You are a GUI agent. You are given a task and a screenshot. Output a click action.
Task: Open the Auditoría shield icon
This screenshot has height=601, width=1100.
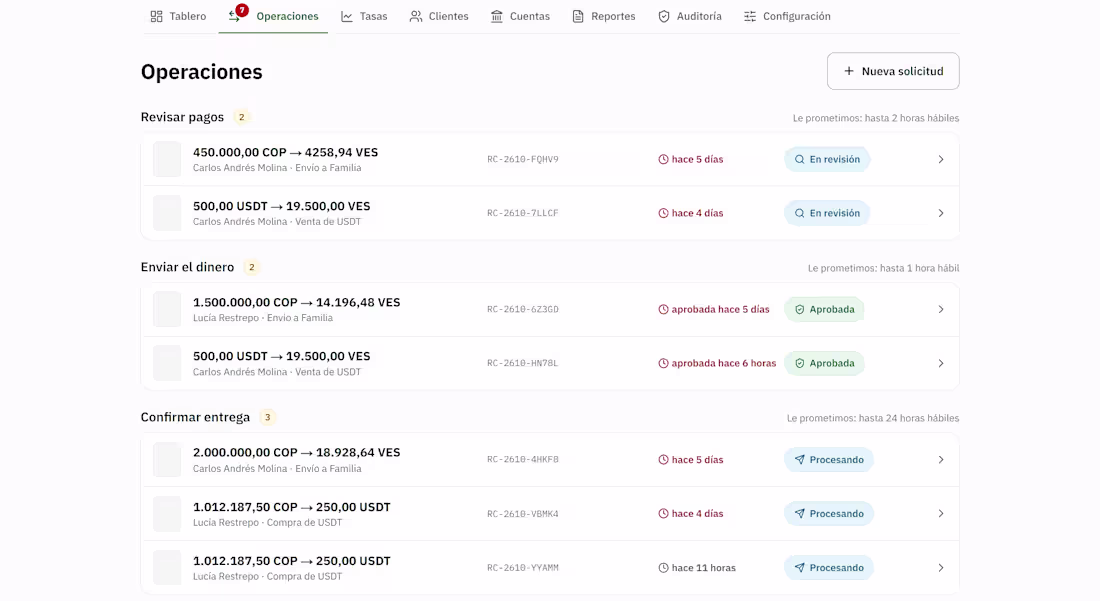tap(664, 16)
